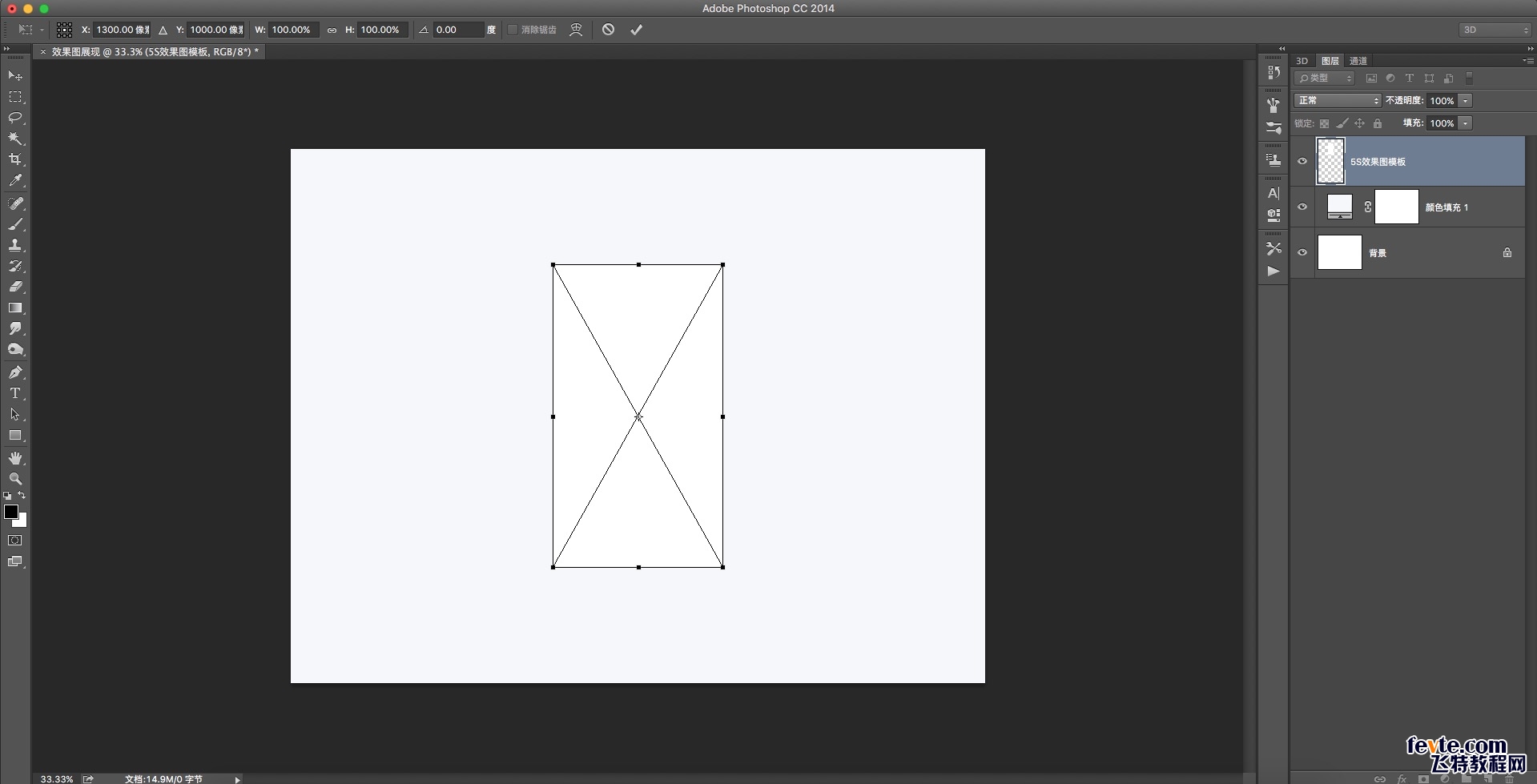Select the Crop tool
Viewport: 1537px width, 784px height.
coord(15,159)
